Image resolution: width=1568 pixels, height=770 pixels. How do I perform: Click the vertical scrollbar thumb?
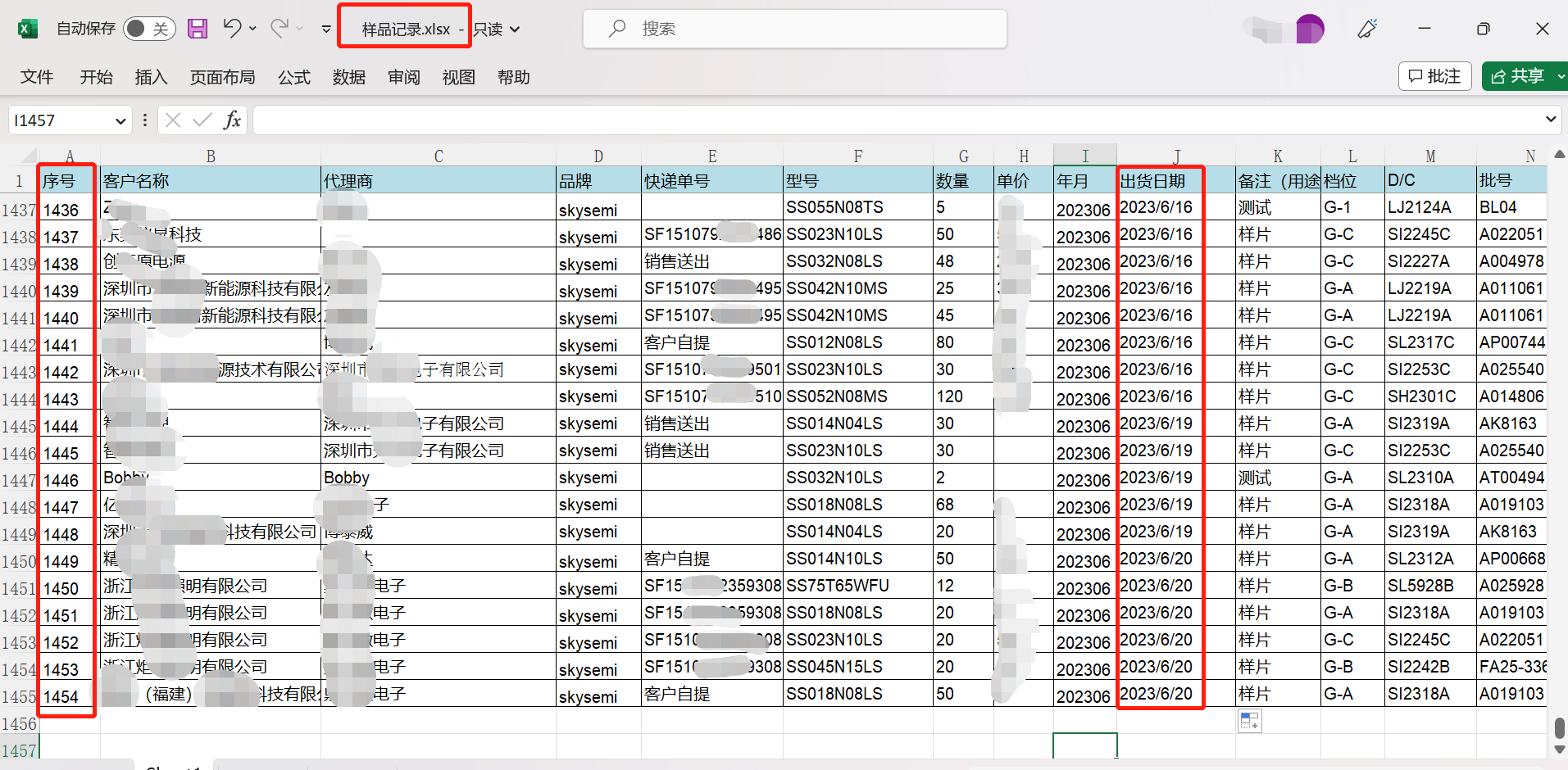1560,728
